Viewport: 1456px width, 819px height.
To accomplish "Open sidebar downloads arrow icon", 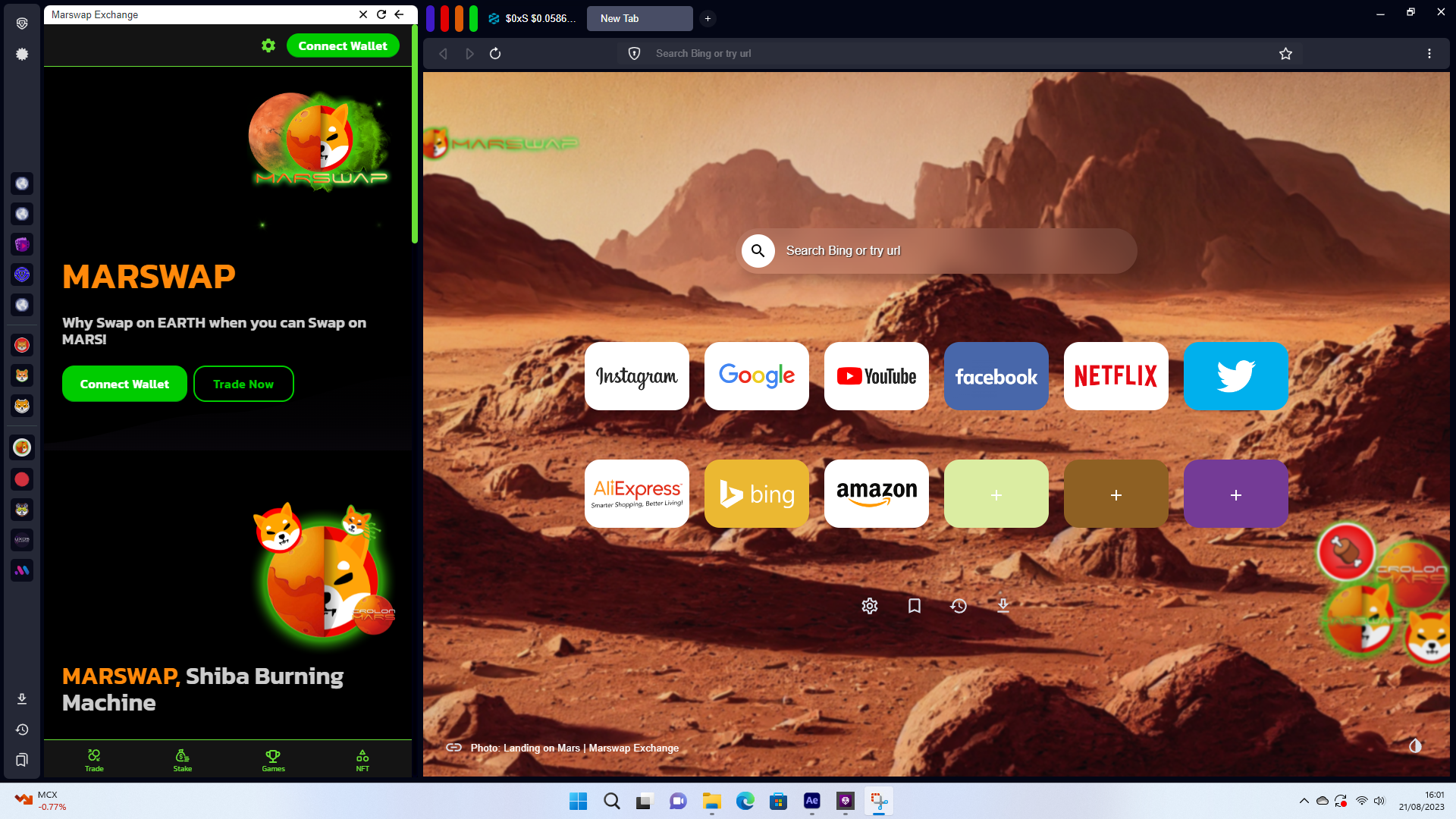I will coord(22,698).
